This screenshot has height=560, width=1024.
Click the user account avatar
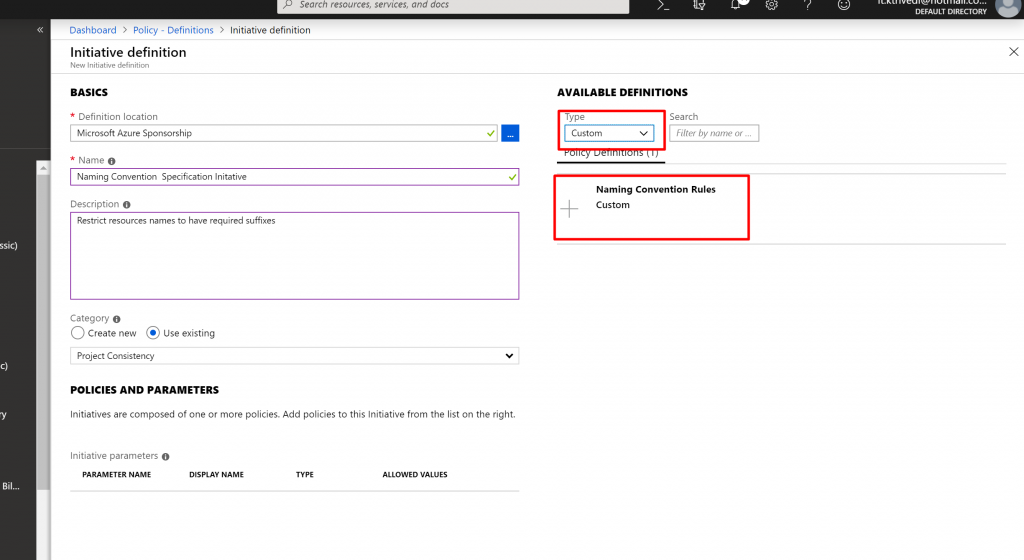[x=1007, y=7]
